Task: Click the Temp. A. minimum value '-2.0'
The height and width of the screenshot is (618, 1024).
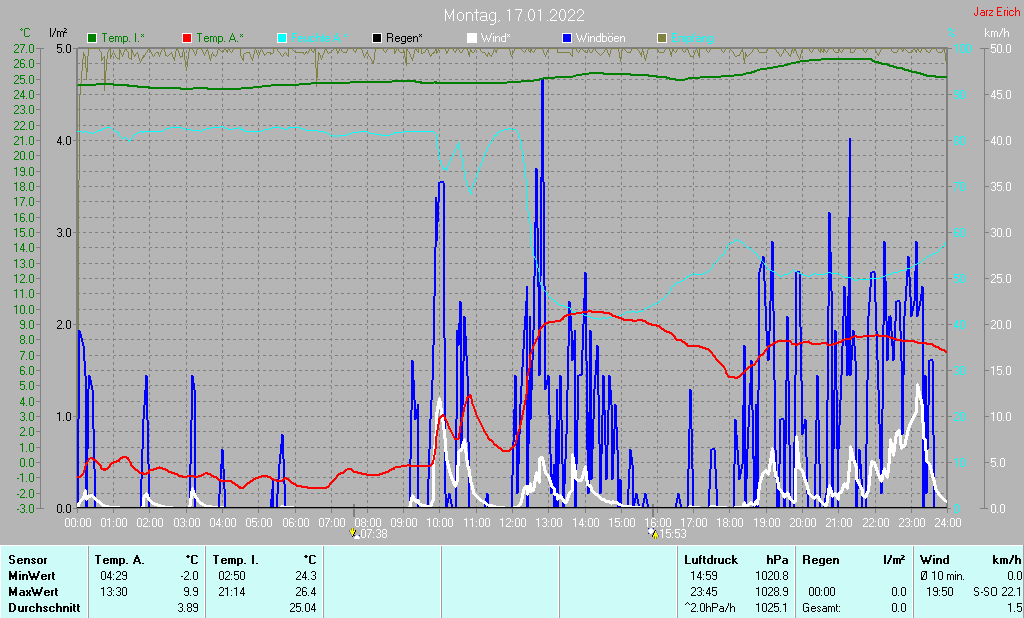Action: point(189,576)
